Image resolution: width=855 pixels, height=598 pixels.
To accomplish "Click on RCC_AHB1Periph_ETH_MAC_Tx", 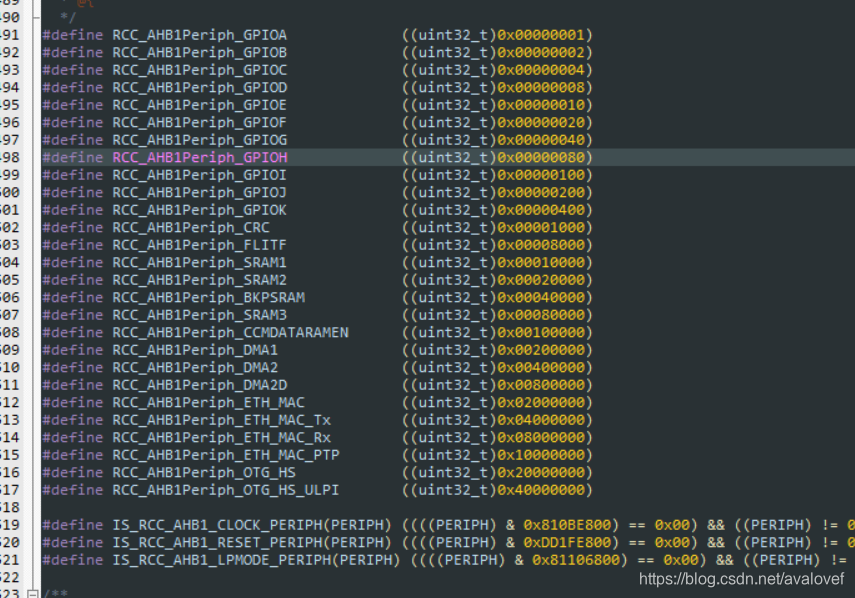I will [x=221, y=420].
